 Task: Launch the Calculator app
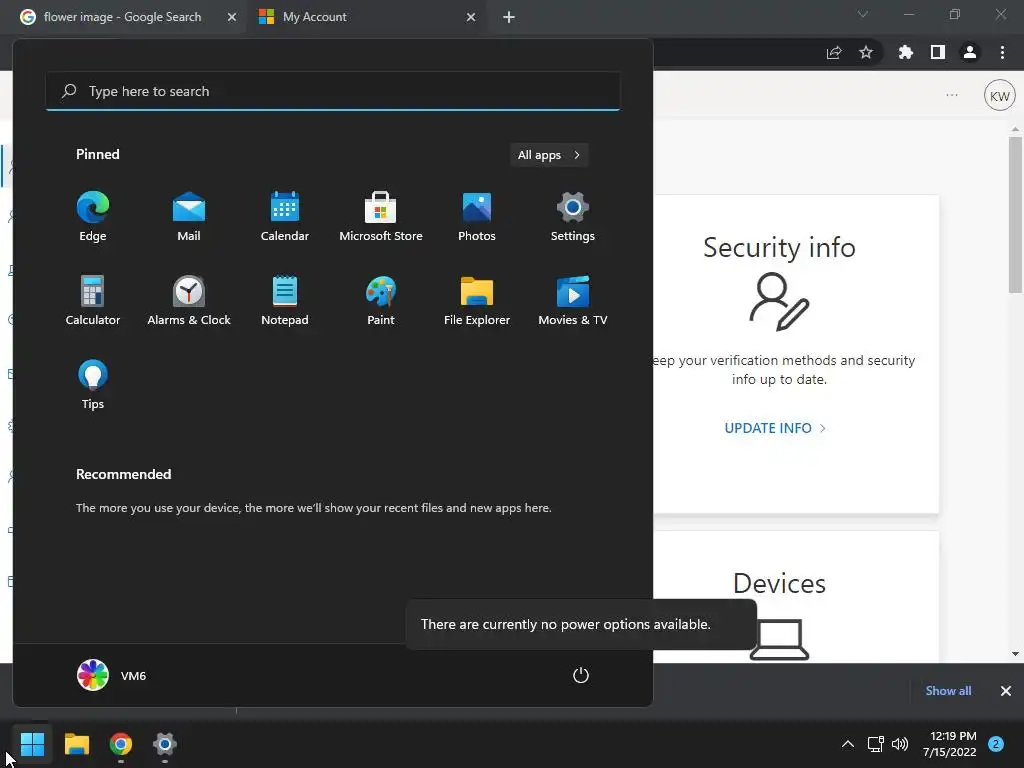coord(93,301)
